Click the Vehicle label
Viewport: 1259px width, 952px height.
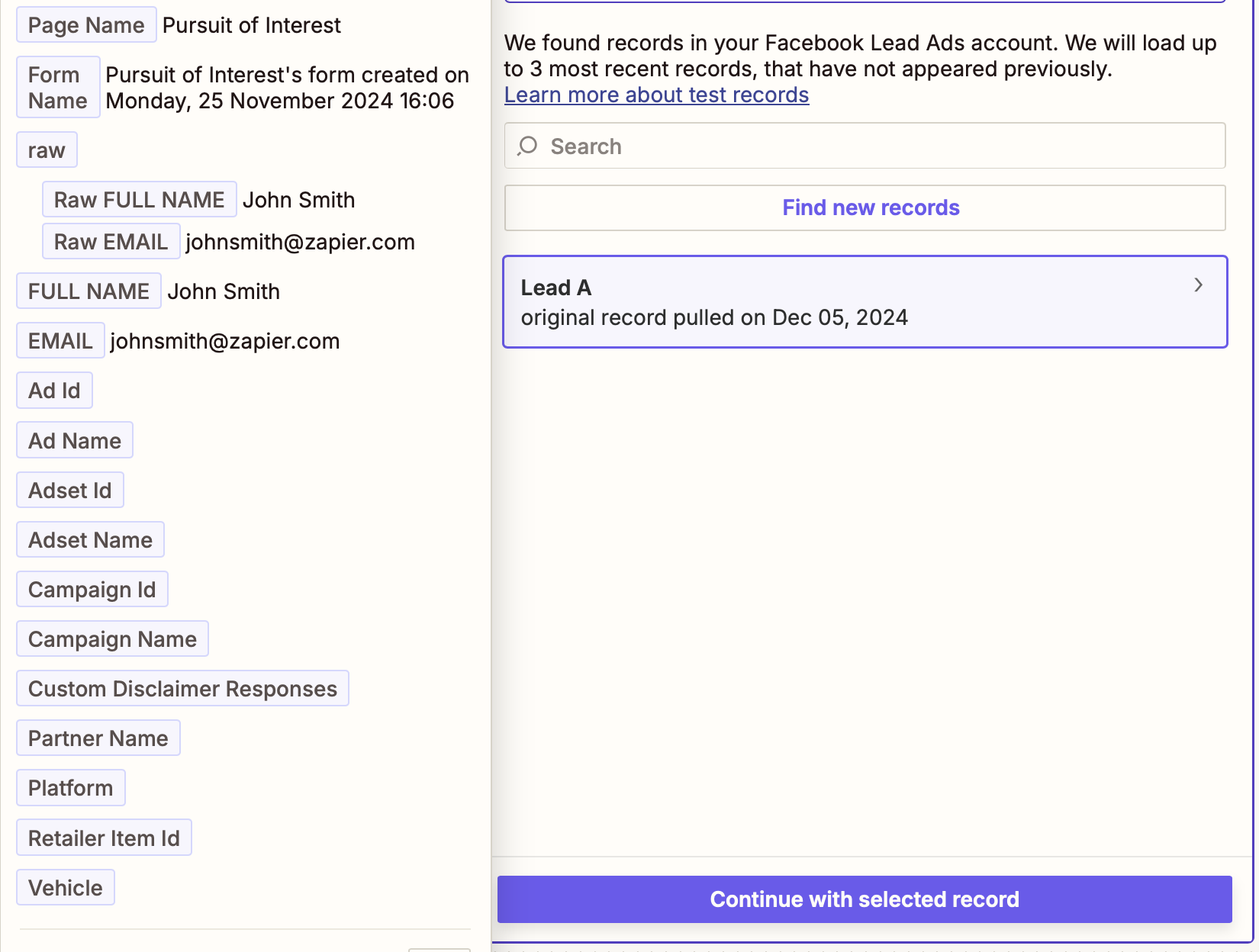66,888
